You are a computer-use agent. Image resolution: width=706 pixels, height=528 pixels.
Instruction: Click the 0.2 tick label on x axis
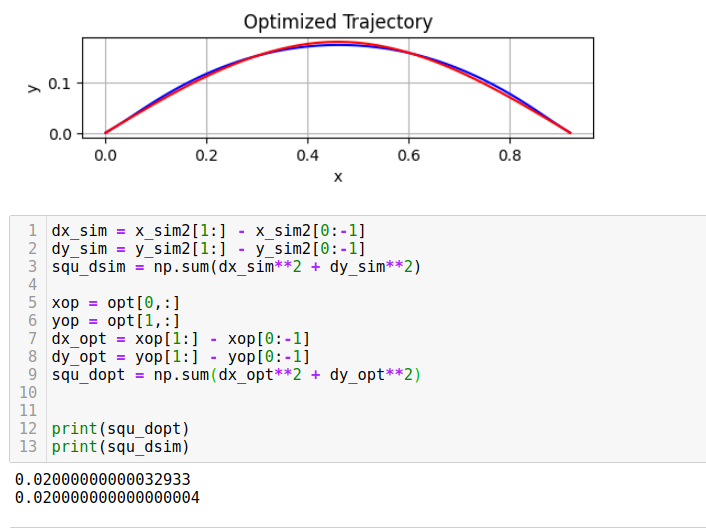207,156
